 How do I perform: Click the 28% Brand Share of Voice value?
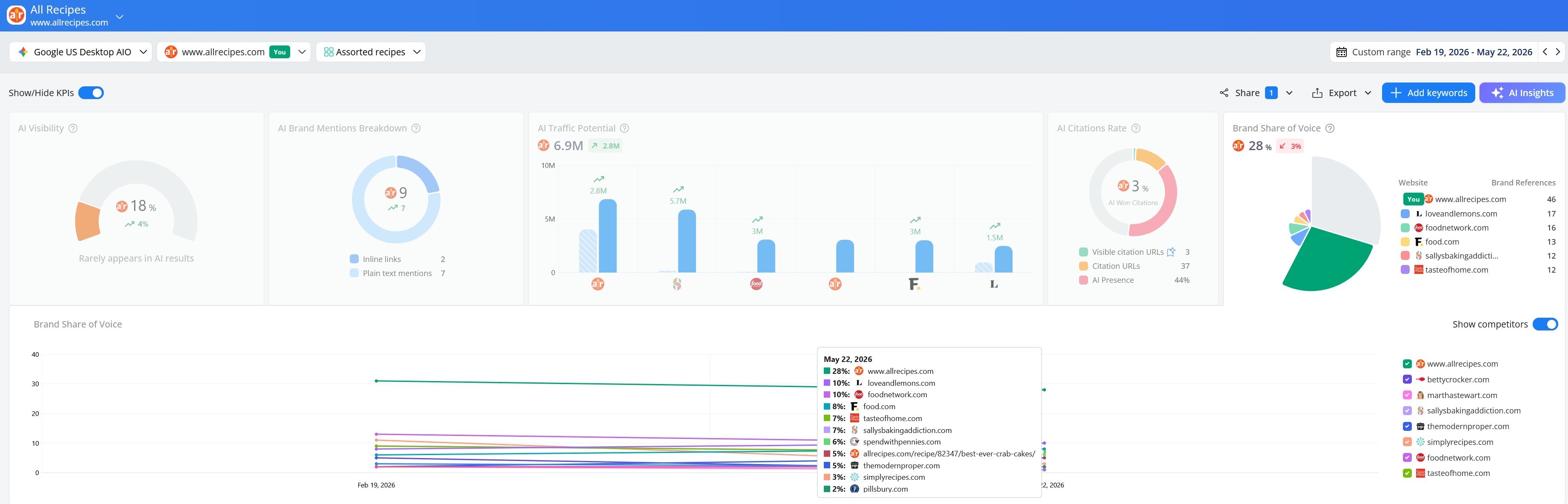1260,145
